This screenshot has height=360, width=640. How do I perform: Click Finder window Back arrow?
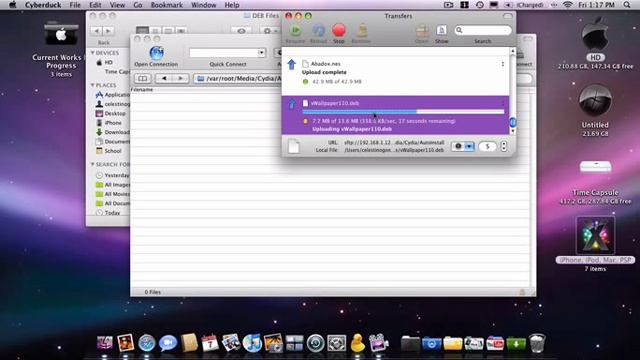coord(97,31)
